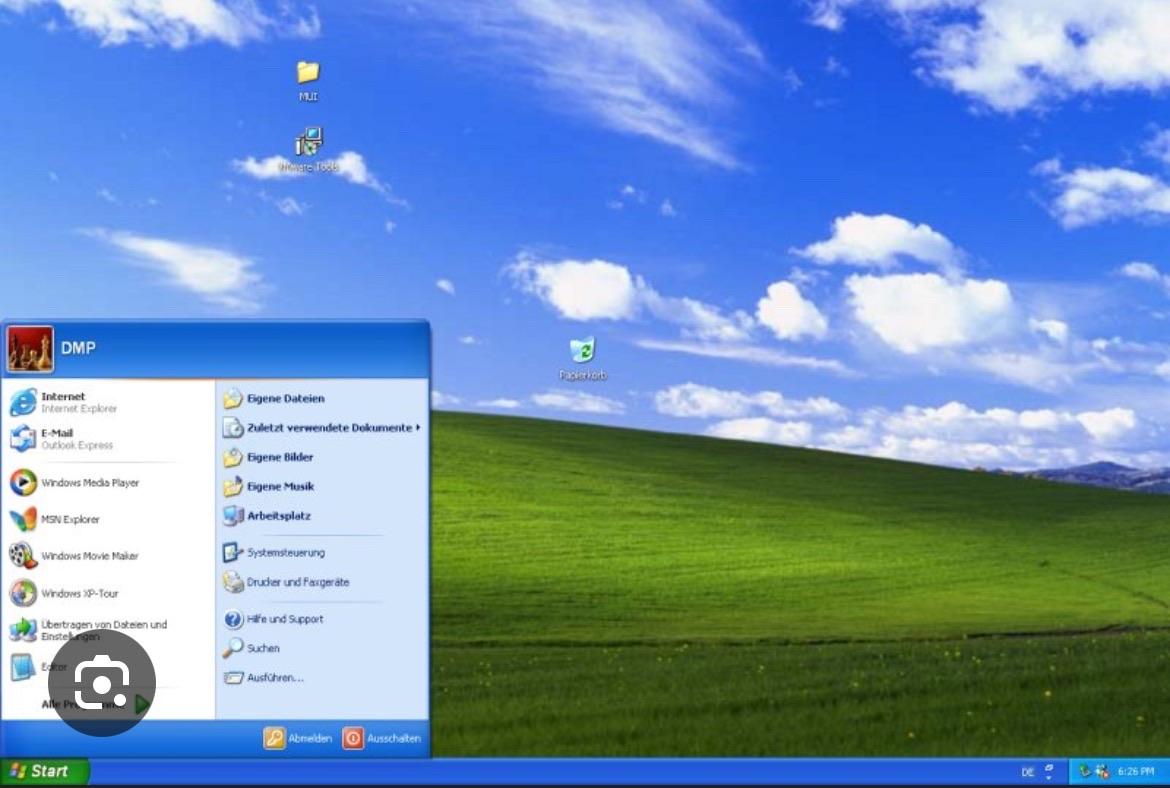Open Internet Explorer from the Start menu
This screenshot has height=788, width=1170.
click(108, 402)
